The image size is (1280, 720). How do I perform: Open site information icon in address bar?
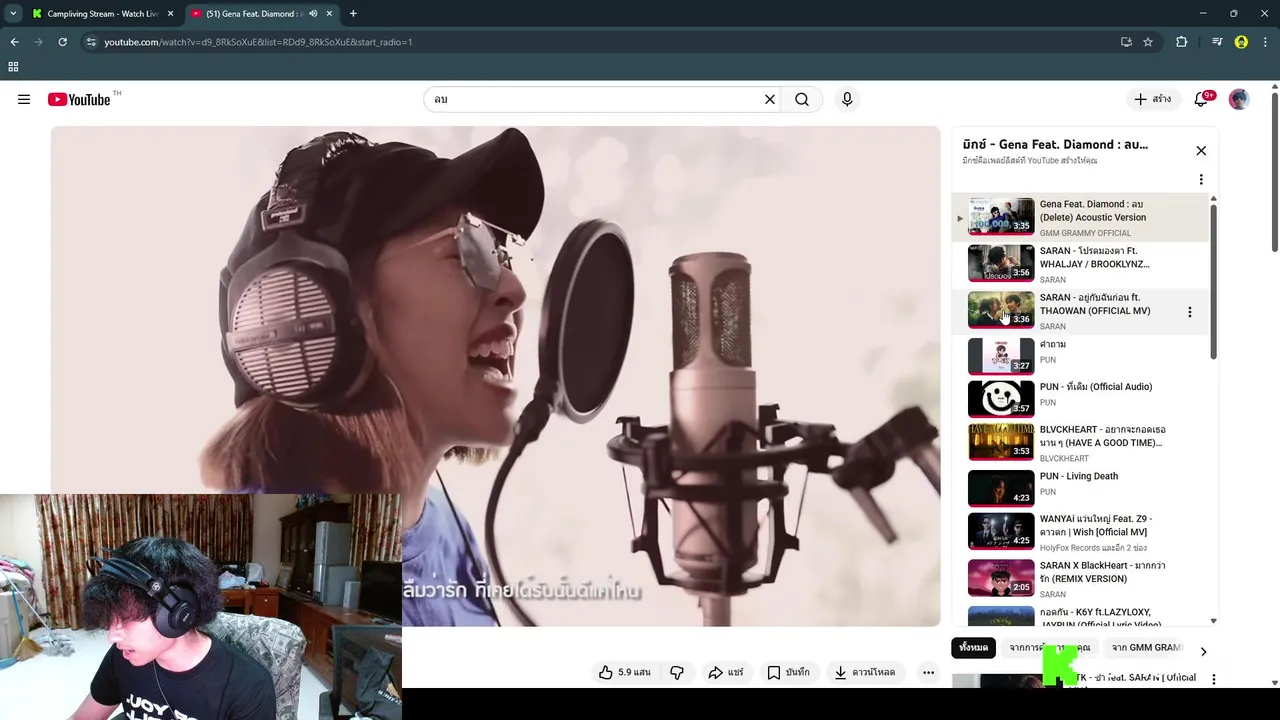tap(91, 42)
